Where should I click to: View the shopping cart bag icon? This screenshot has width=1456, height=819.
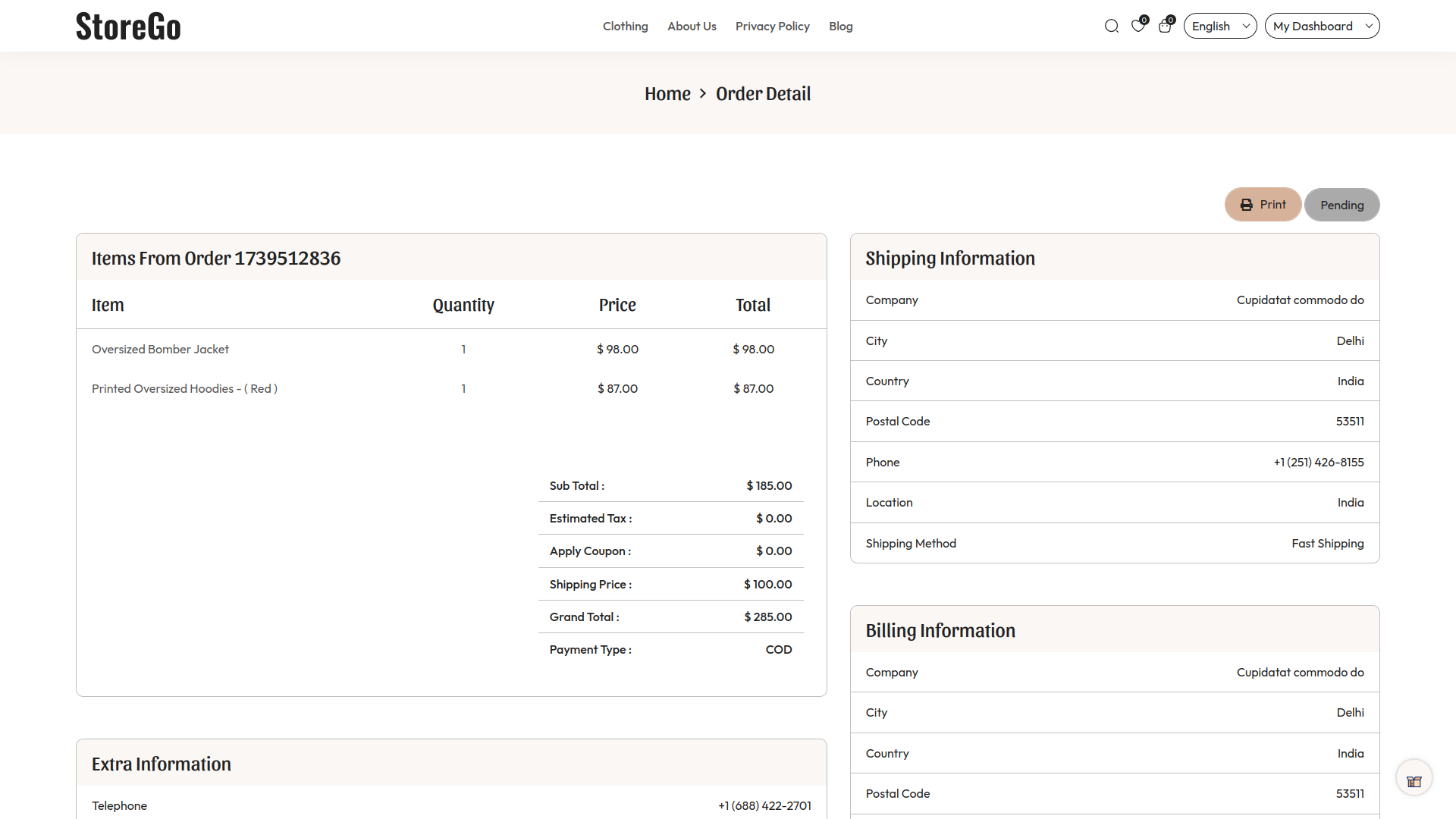pyautogui.click(x=1165, y=25)
